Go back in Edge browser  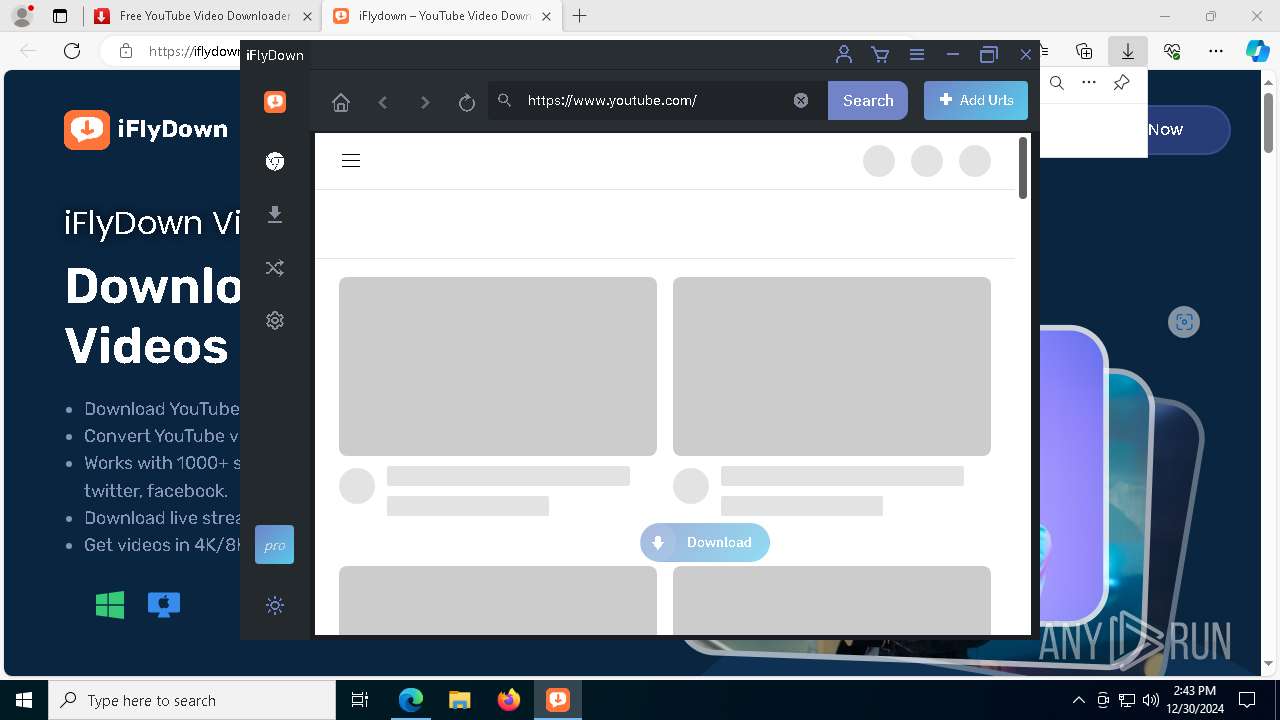tap(28, 51)
